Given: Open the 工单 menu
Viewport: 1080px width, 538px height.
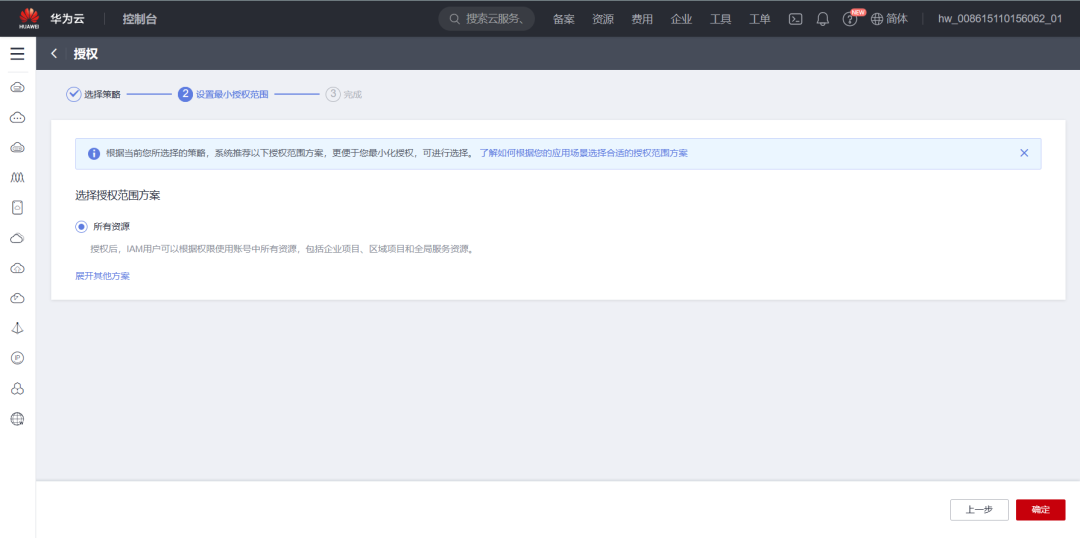Looking at the screenshot, I should 760,19.
